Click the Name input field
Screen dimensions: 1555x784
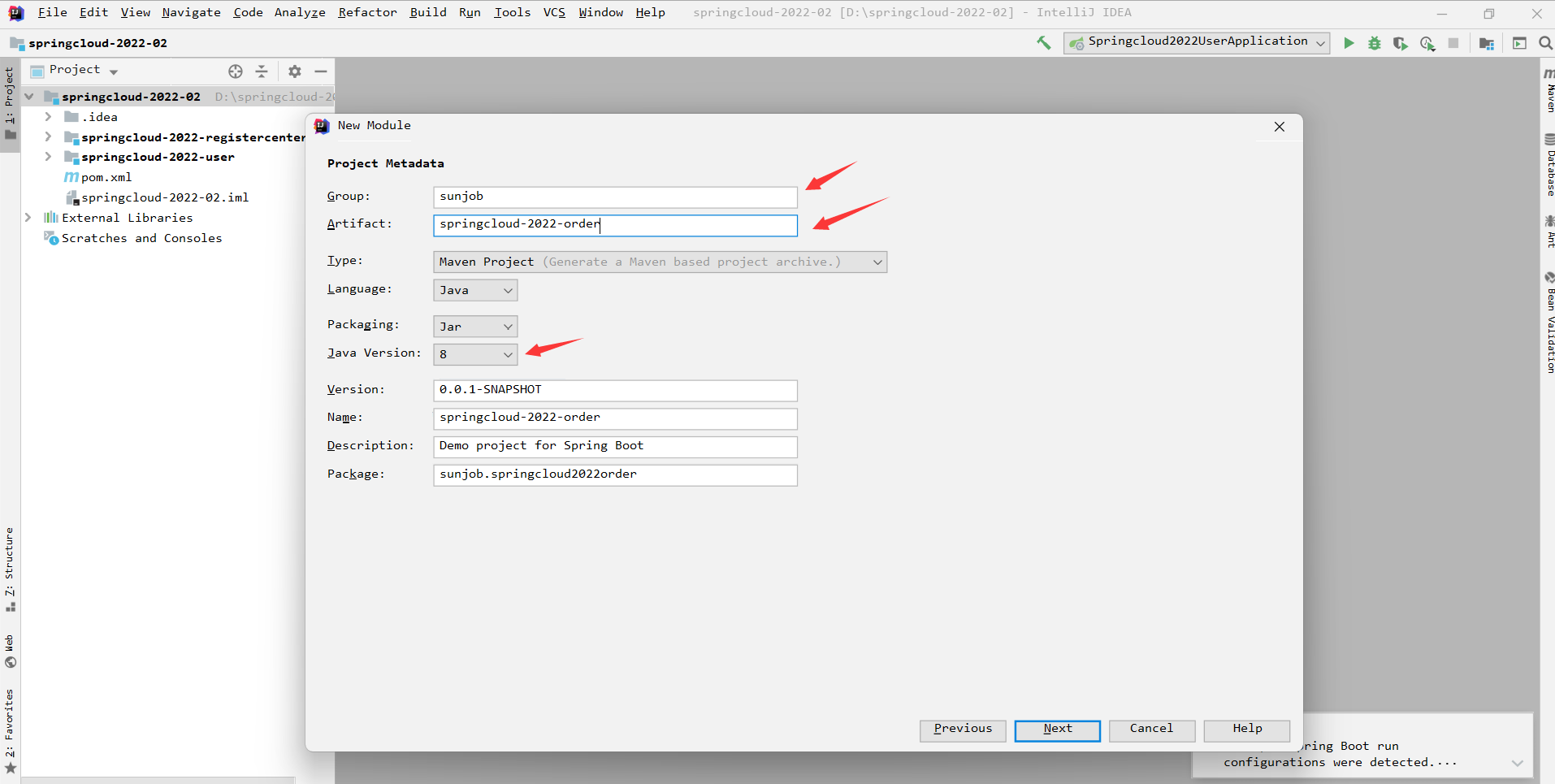click(x=615, y=418)
